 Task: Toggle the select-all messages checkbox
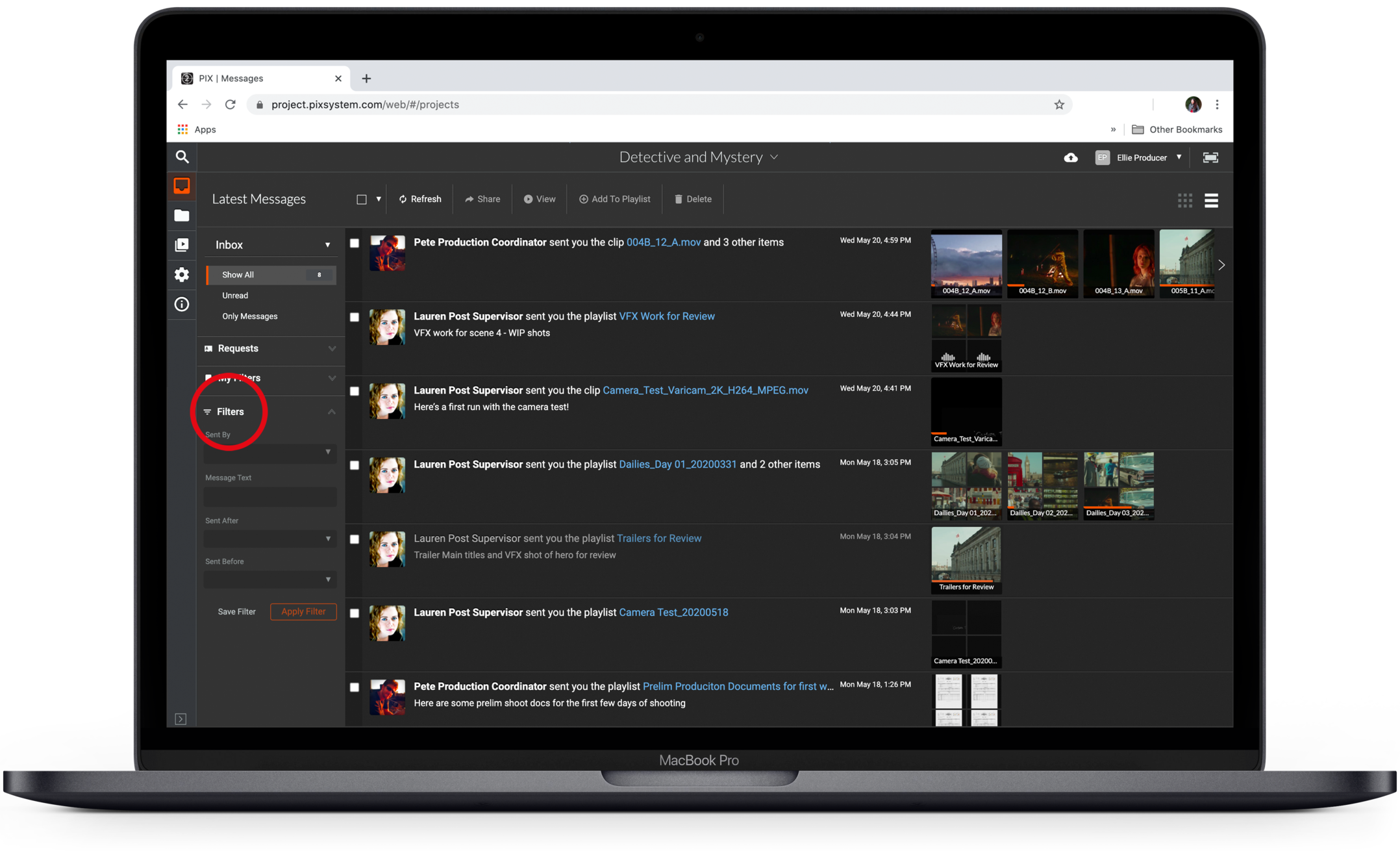pos(362,199)
